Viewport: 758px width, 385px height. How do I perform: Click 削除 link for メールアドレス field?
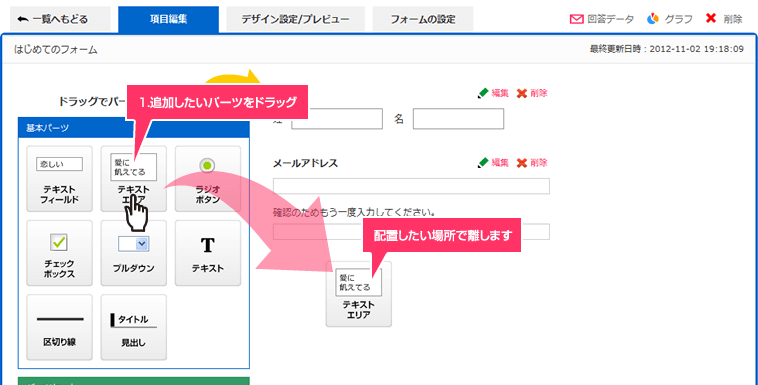coord(532,163)
